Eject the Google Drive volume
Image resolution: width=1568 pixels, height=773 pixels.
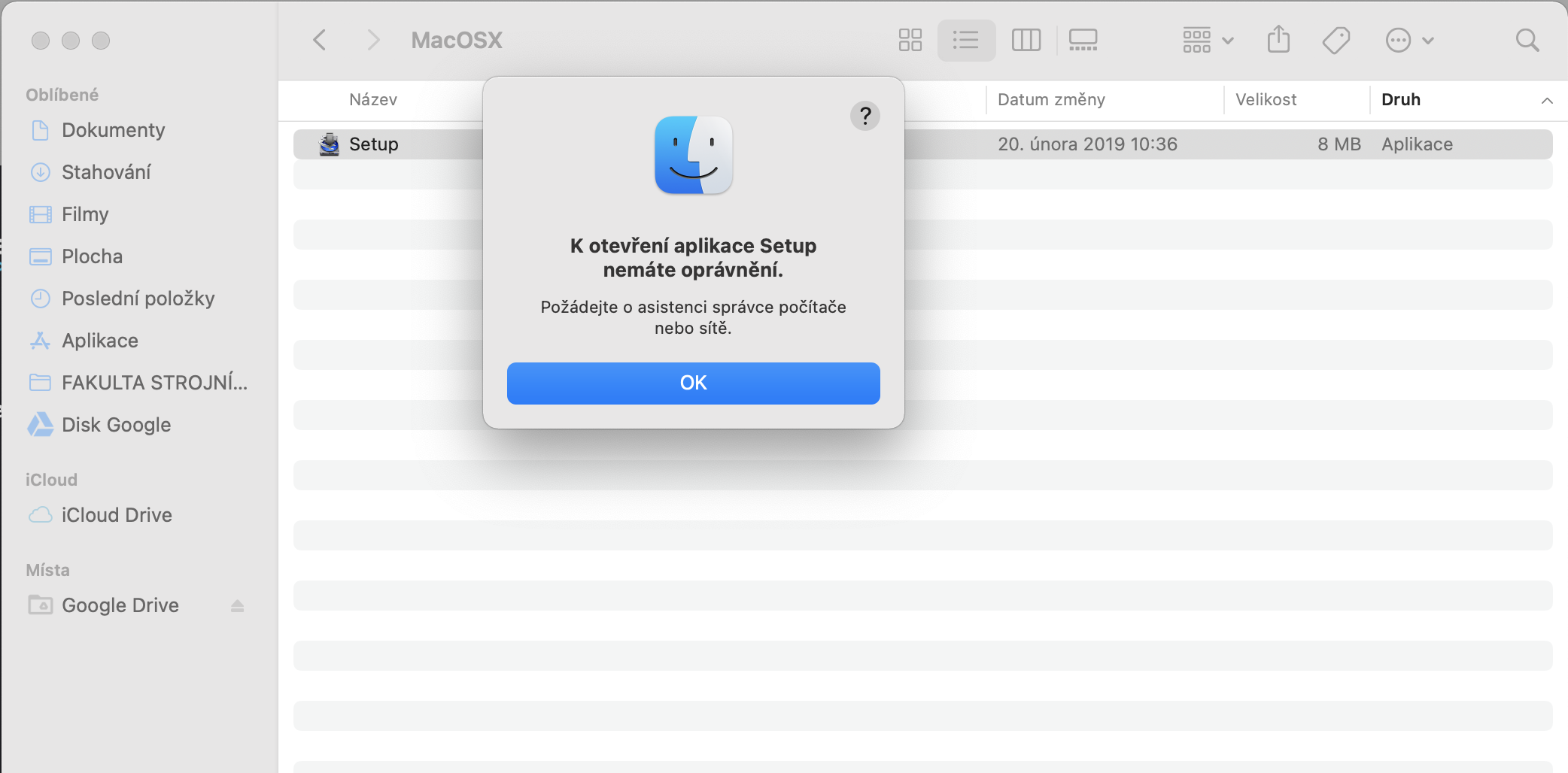tap(237, 605)
